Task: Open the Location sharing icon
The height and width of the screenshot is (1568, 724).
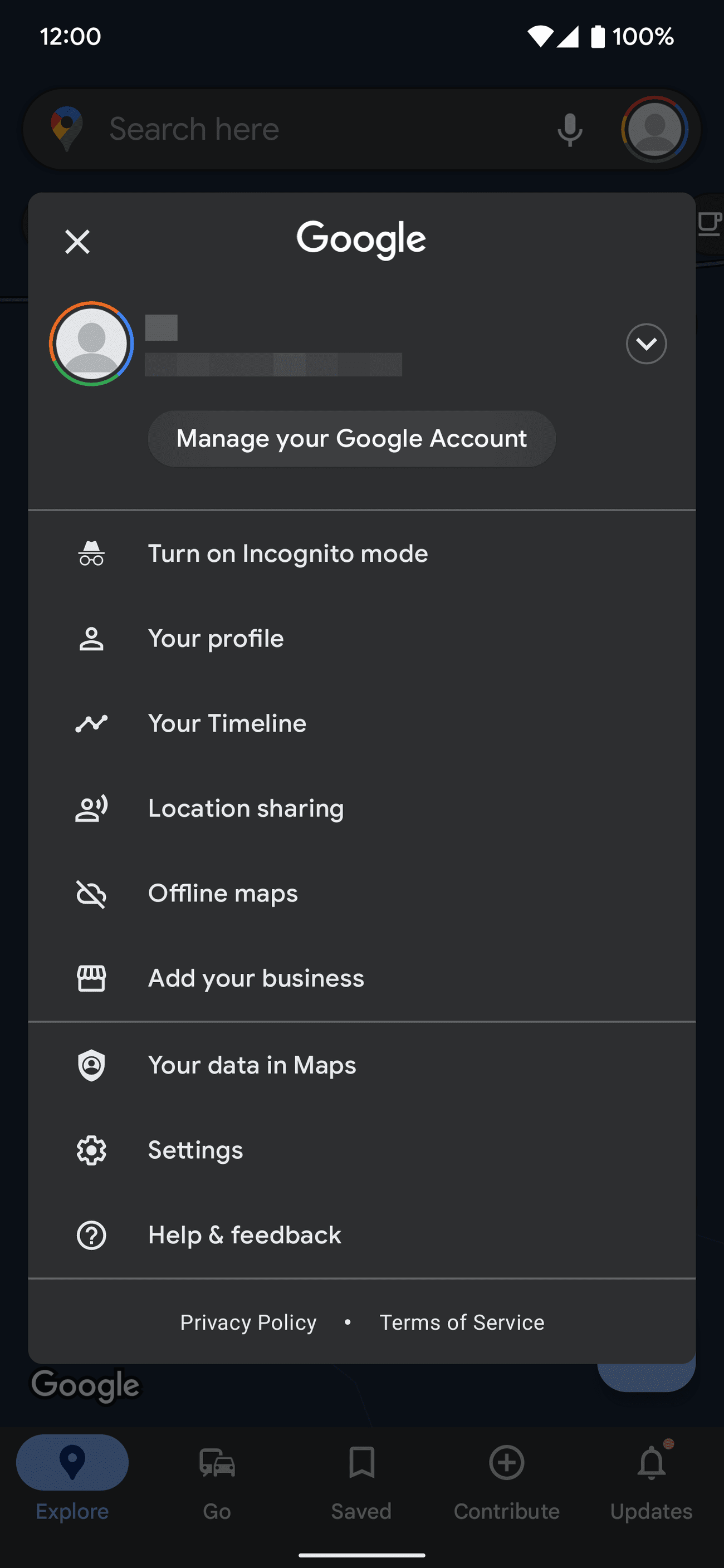Action: click(91, 808)
